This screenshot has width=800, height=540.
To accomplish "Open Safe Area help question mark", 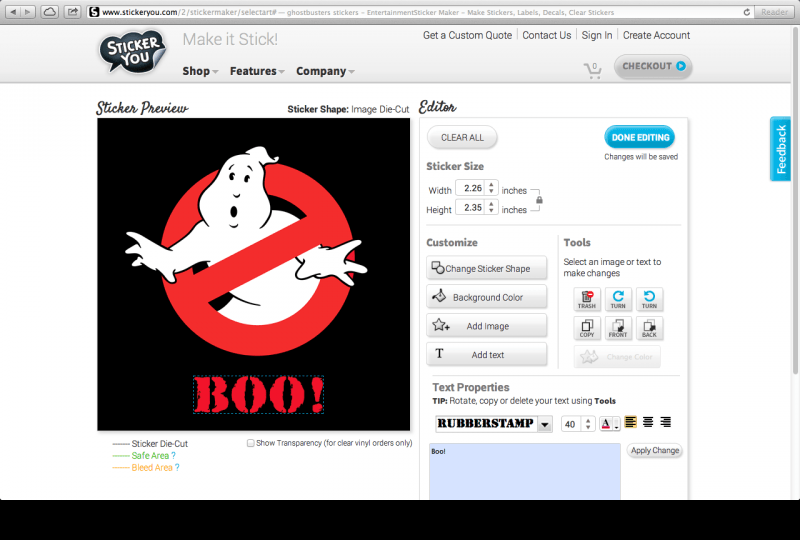I will (x=173, y=455).
